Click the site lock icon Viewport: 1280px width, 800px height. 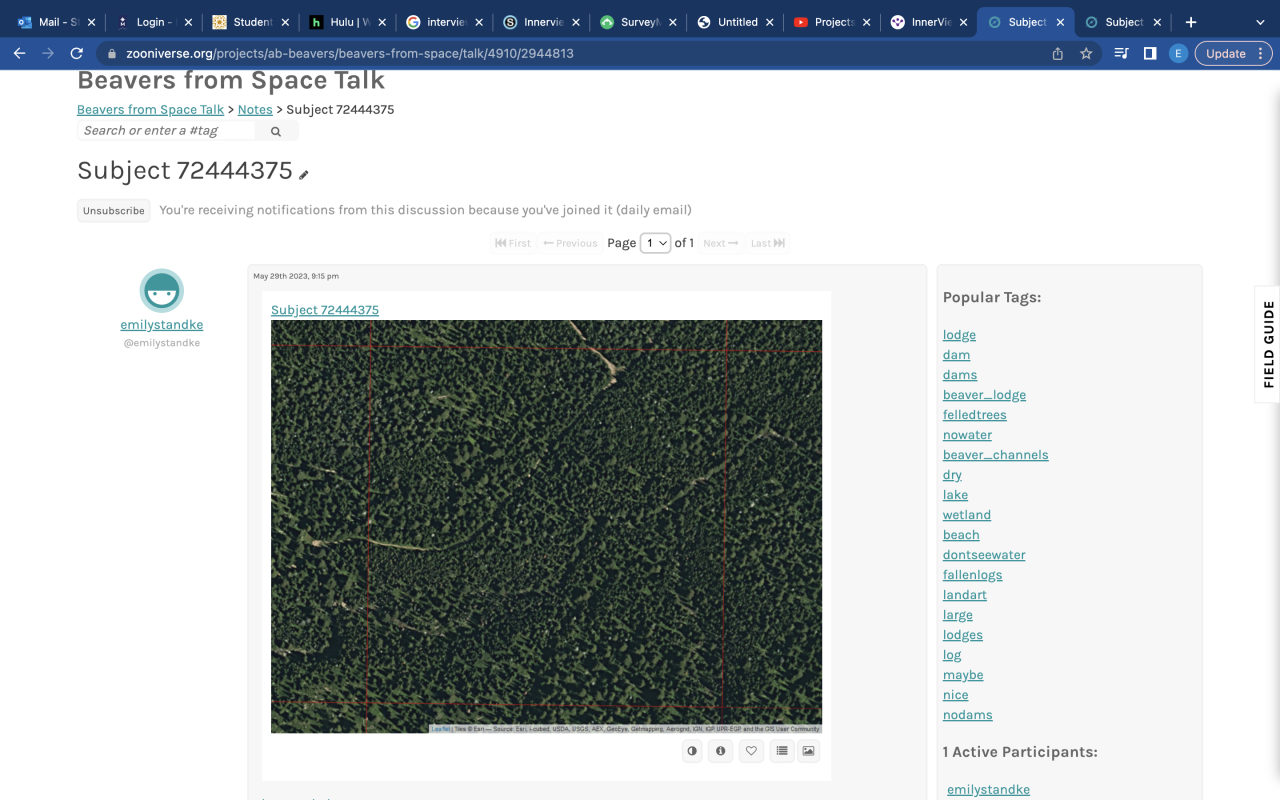click(x=112, y=54)
